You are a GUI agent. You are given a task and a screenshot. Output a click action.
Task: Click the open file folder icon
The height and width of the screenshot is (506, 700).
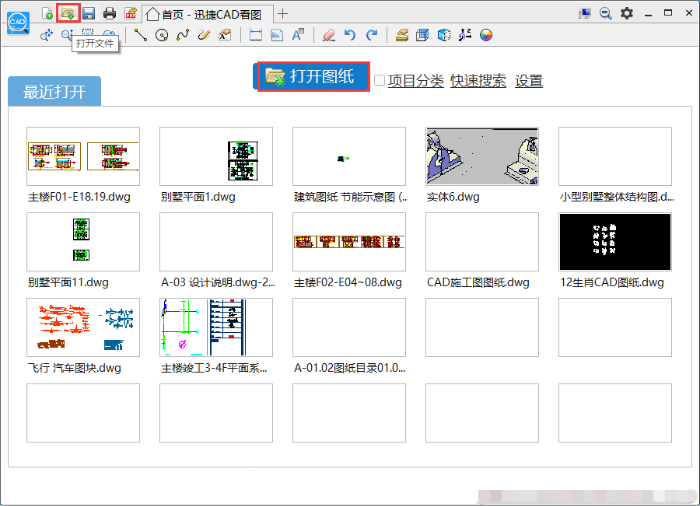coord(68,13)
